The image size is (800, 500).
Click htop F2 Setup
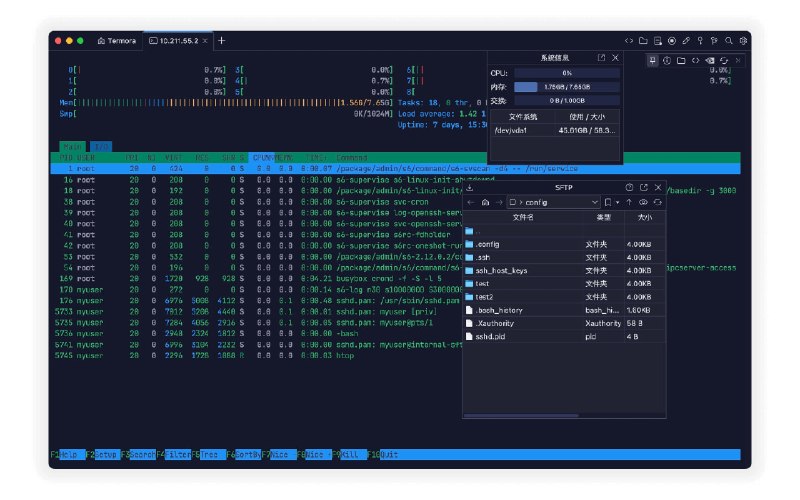102,455
